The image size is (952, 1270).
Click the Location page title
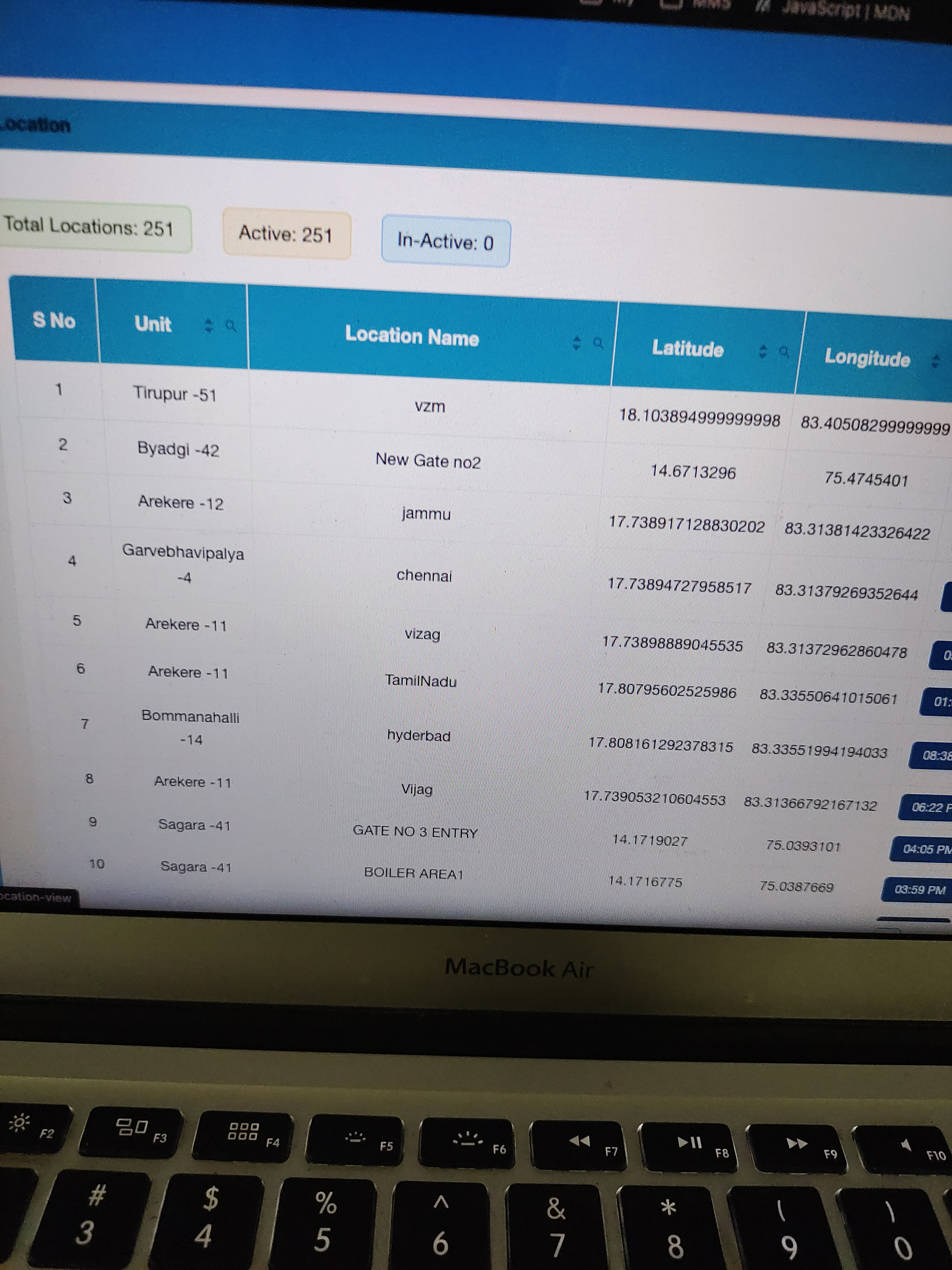(36, 124)
